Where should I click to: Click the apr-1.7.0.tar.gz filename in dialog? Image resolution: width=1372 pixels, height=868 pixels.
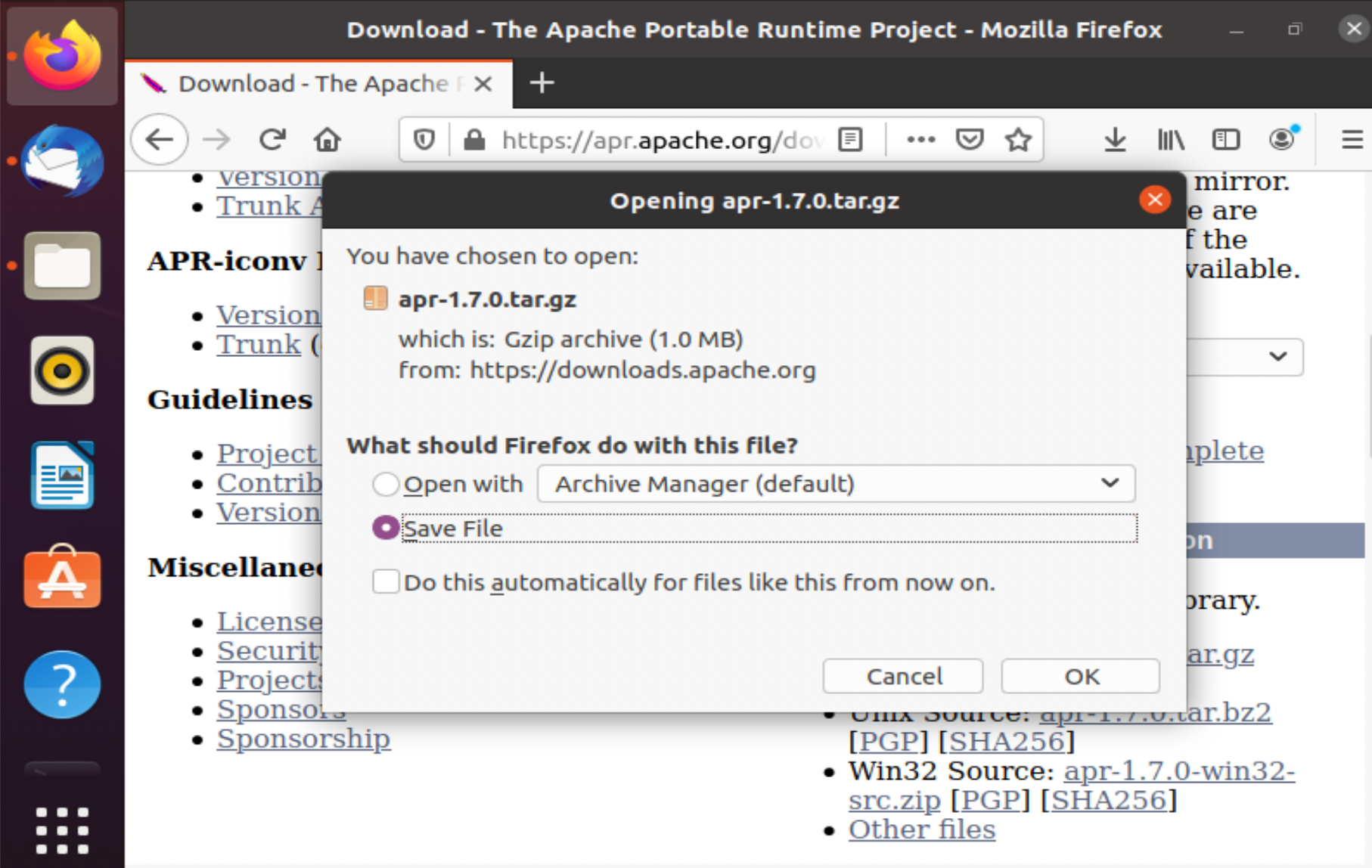tap(487, 299)
